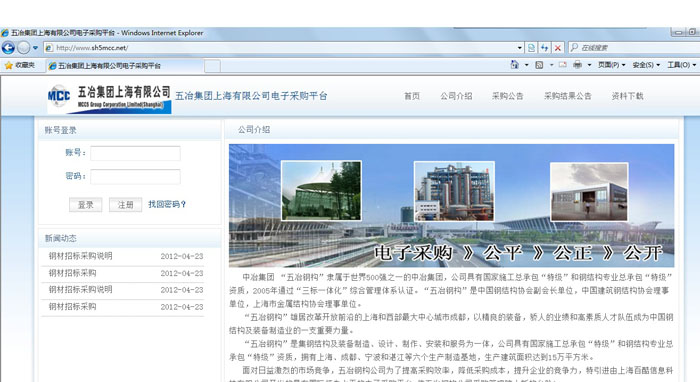This screenshot has width=700, height=382.
Task: Open first 钢材招标采购说明 news item
Action: point(80,256)
